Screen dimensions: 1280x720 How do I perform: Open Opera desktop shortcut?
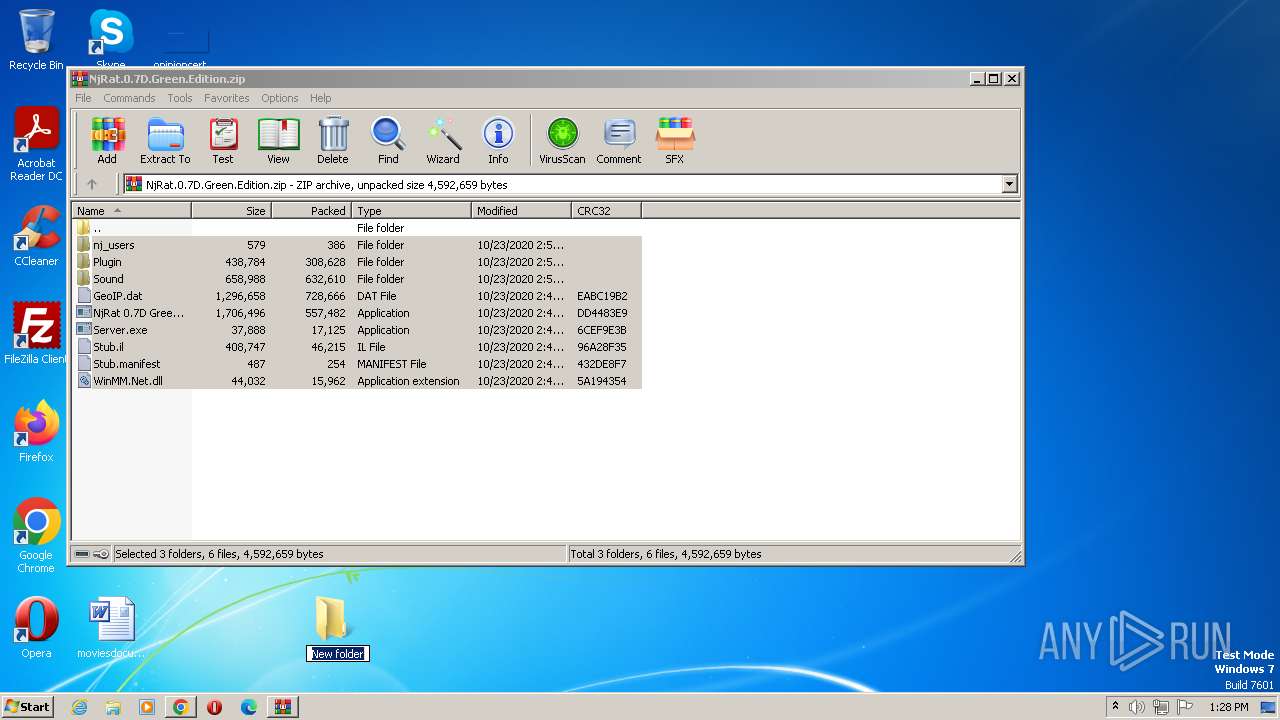coord(36,628)
